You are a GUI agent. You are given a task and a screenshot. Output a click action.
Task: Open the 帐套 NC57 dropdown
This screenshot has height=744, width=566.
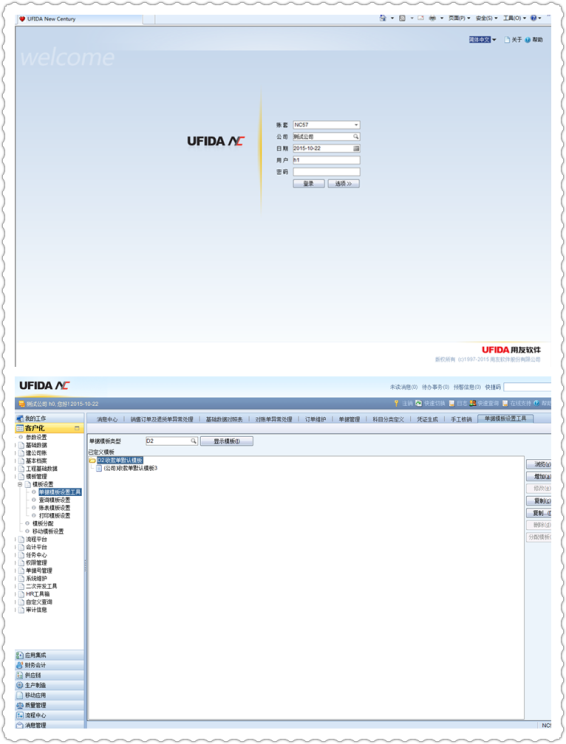(356, 125)
